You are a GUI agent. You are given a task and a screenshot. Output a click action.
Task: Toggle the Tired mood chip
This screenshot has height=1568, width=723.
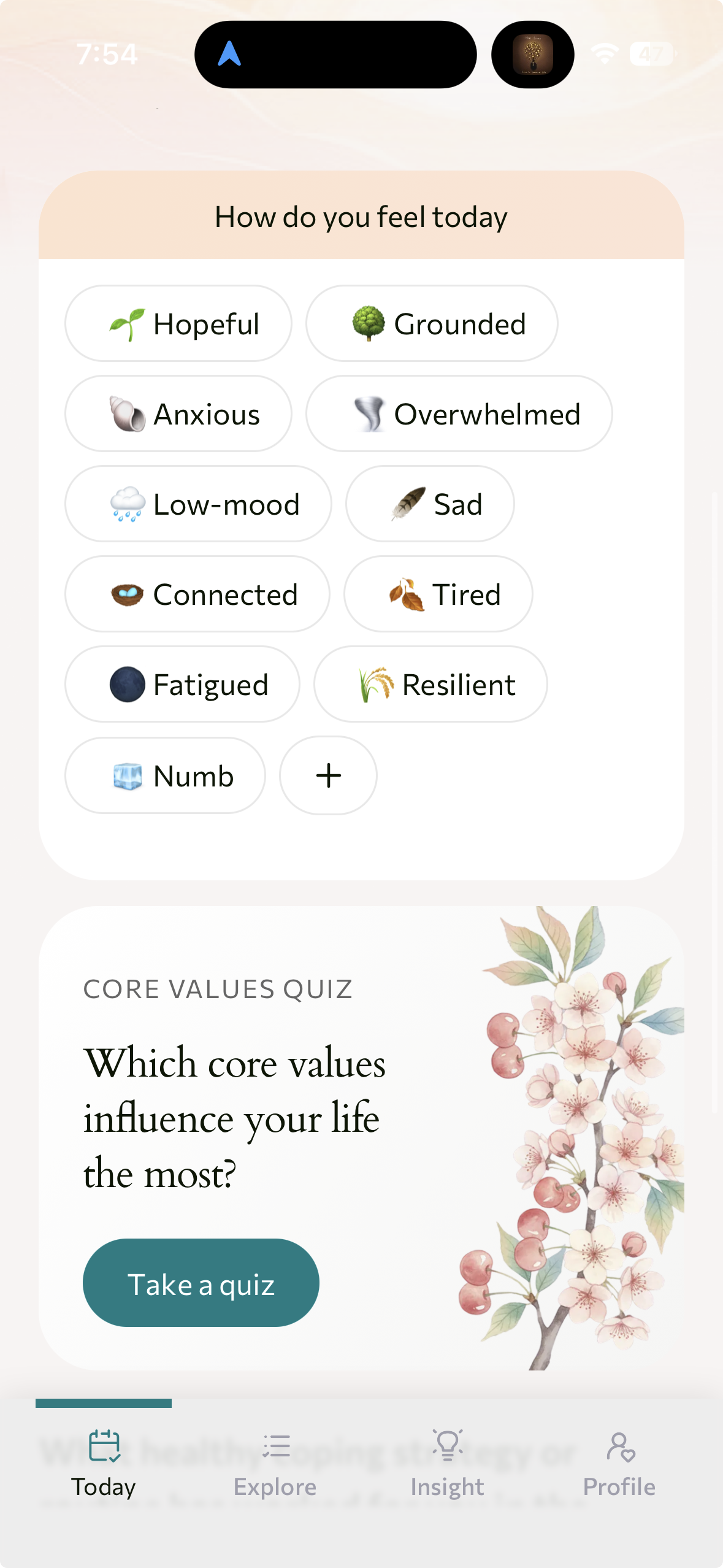438,594
